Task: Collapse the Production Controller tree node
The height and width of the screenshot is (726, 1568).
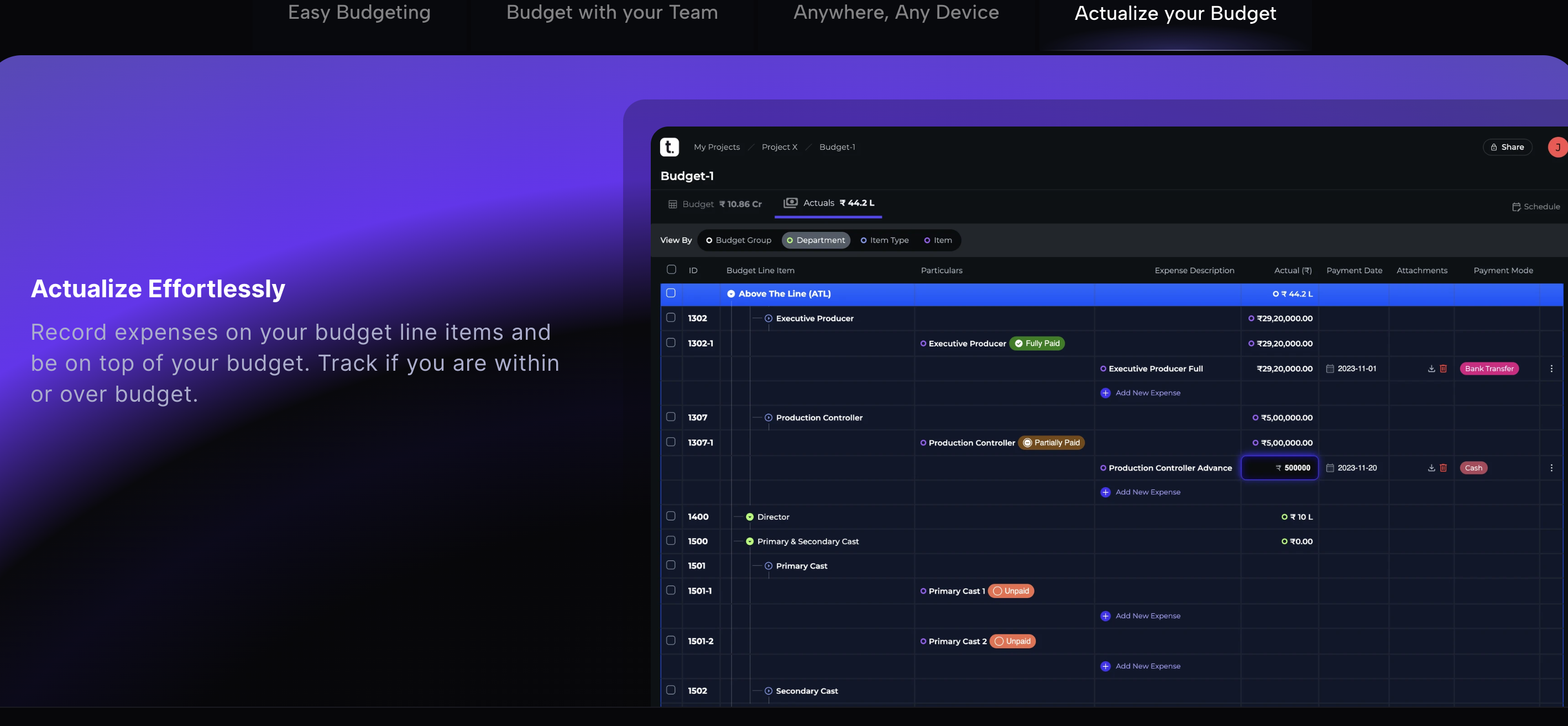Action: [x=769, y=418]
